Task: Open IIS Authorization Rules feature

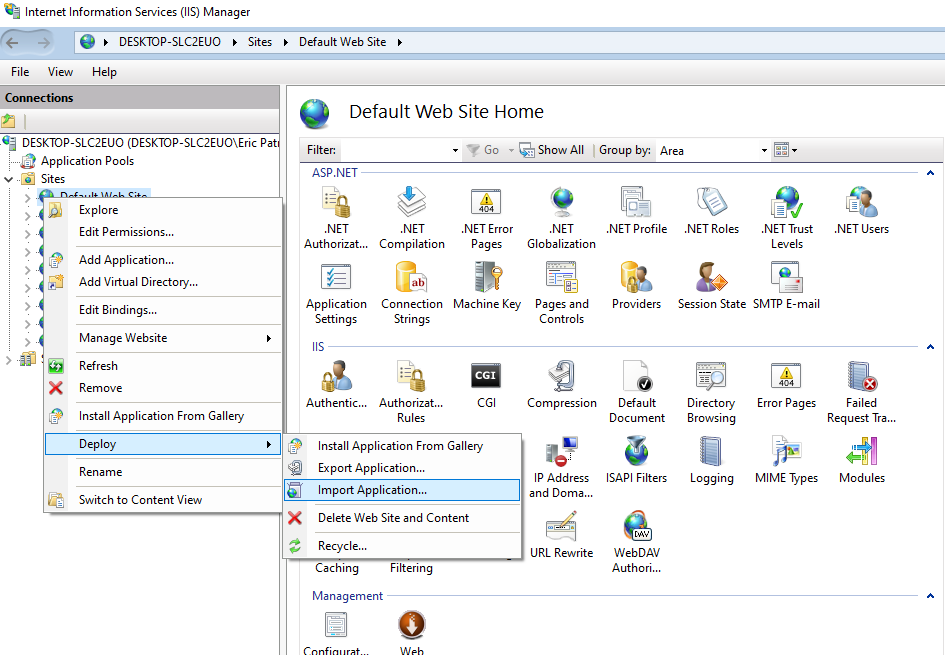Action: (412, 392)
